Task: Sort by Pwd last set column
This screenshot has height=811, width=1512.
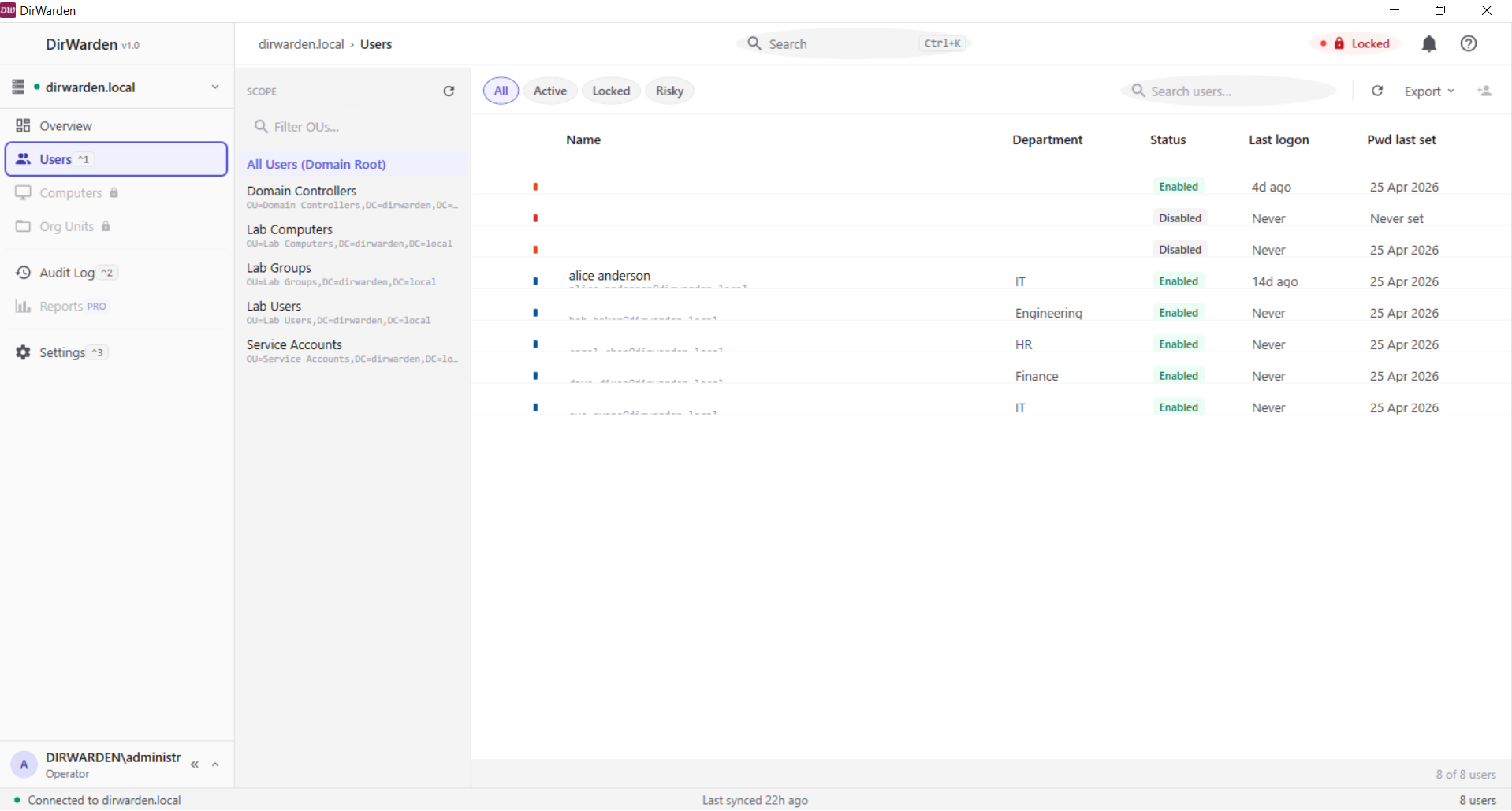Action: (x=1401, y=140)
